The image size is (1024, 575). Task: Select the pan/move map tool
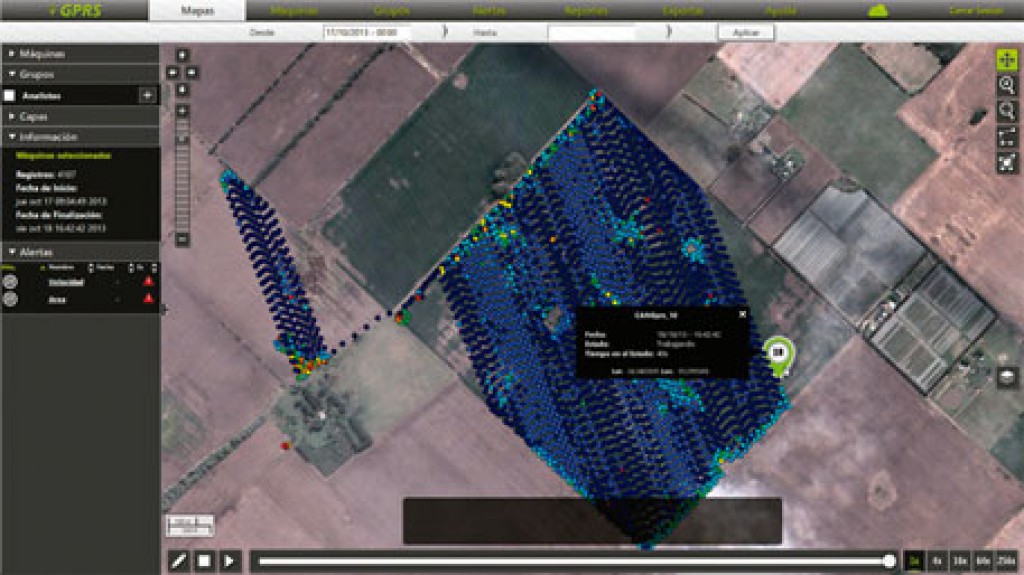point(1007,58)
